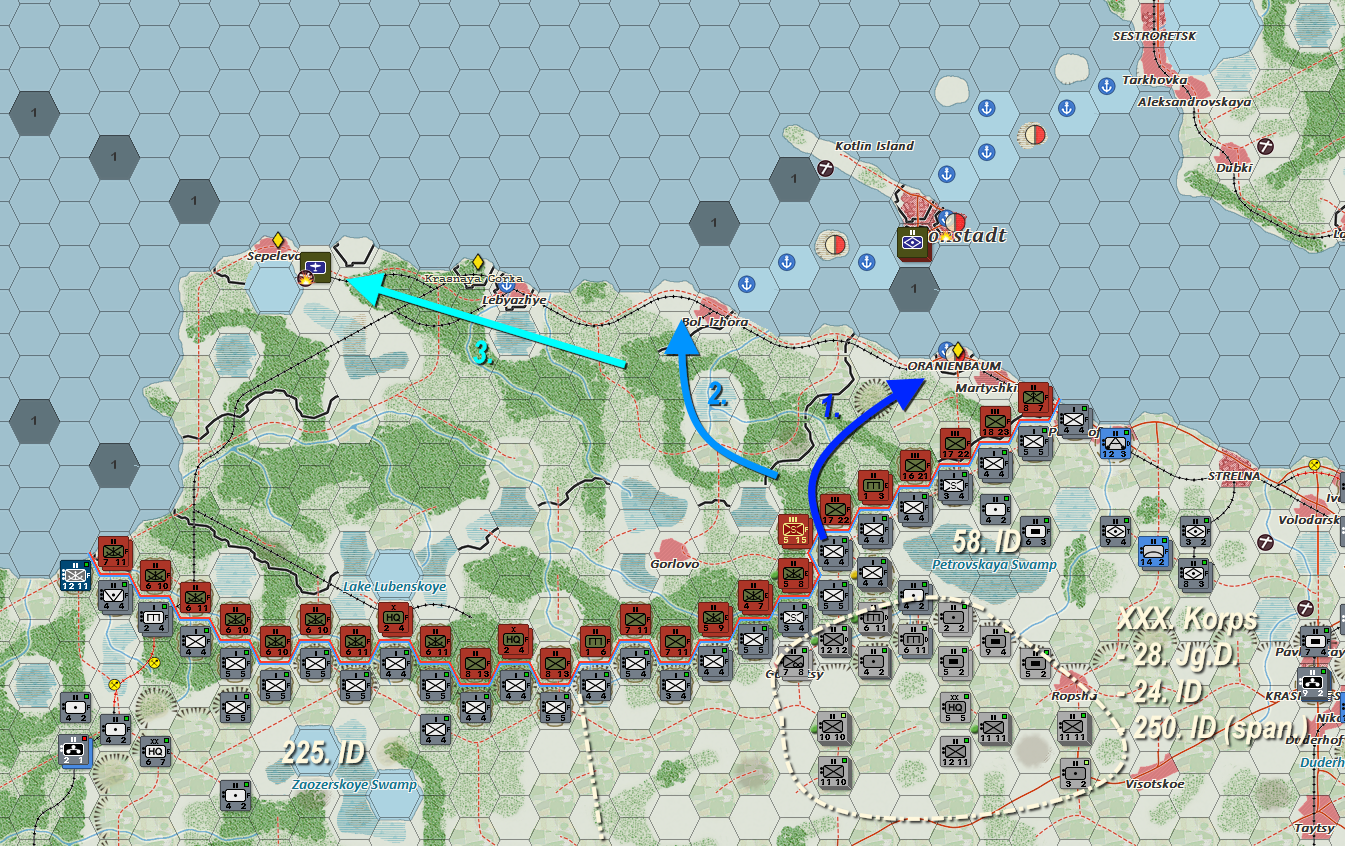Click the Dubki town label
Screen dimensions: 1345x846
click(x=1234, y=168)
